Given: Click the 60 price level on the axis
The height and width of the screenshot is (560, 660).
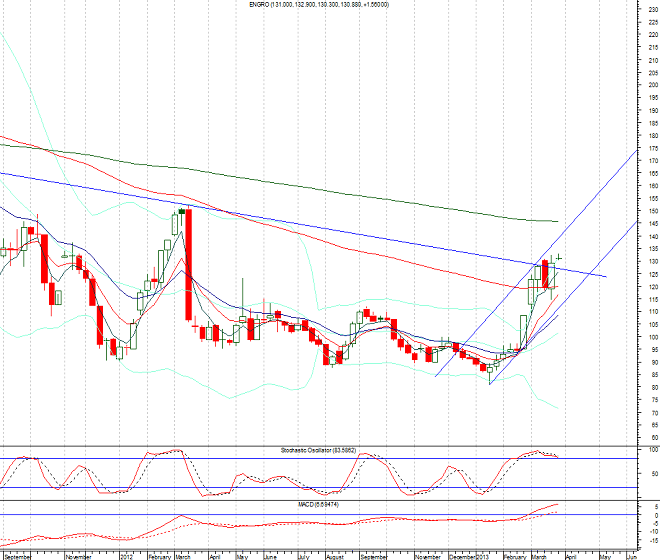Looking at the screenshot, I should [652, 438].
